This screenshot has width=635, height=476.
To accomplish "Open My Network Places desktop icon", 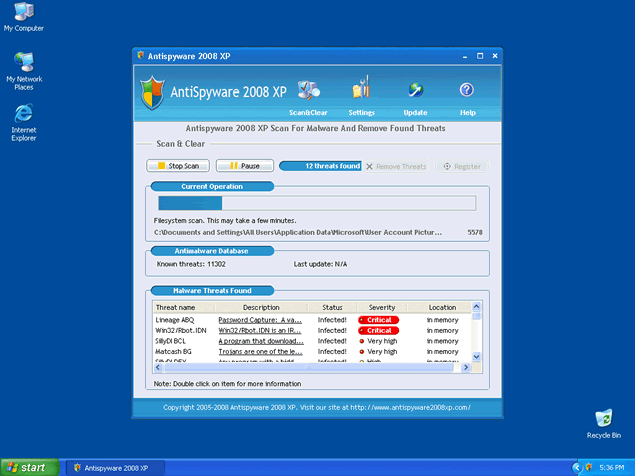I will (23, 64).
